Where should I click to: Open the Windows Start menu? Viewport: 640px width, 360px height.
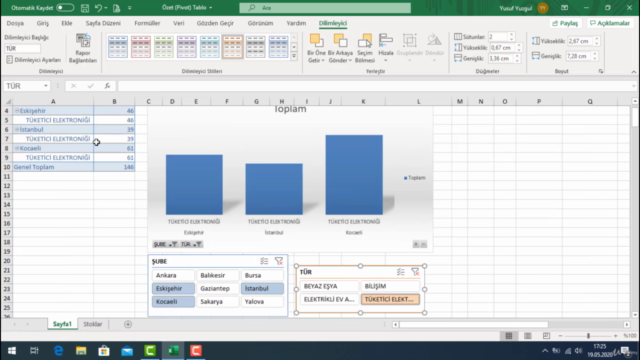[12, 351]
